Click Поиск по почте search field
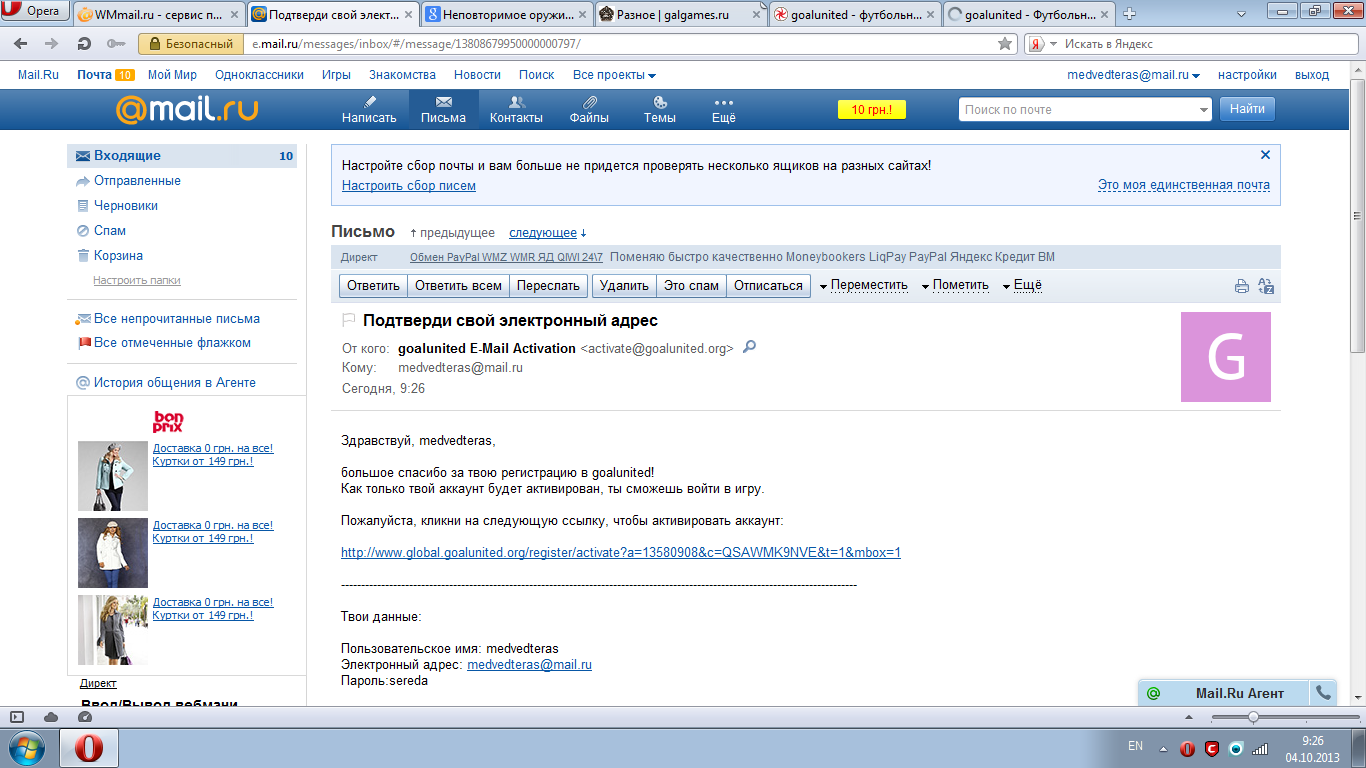The image size is (1366, 768). (1085, 109)
